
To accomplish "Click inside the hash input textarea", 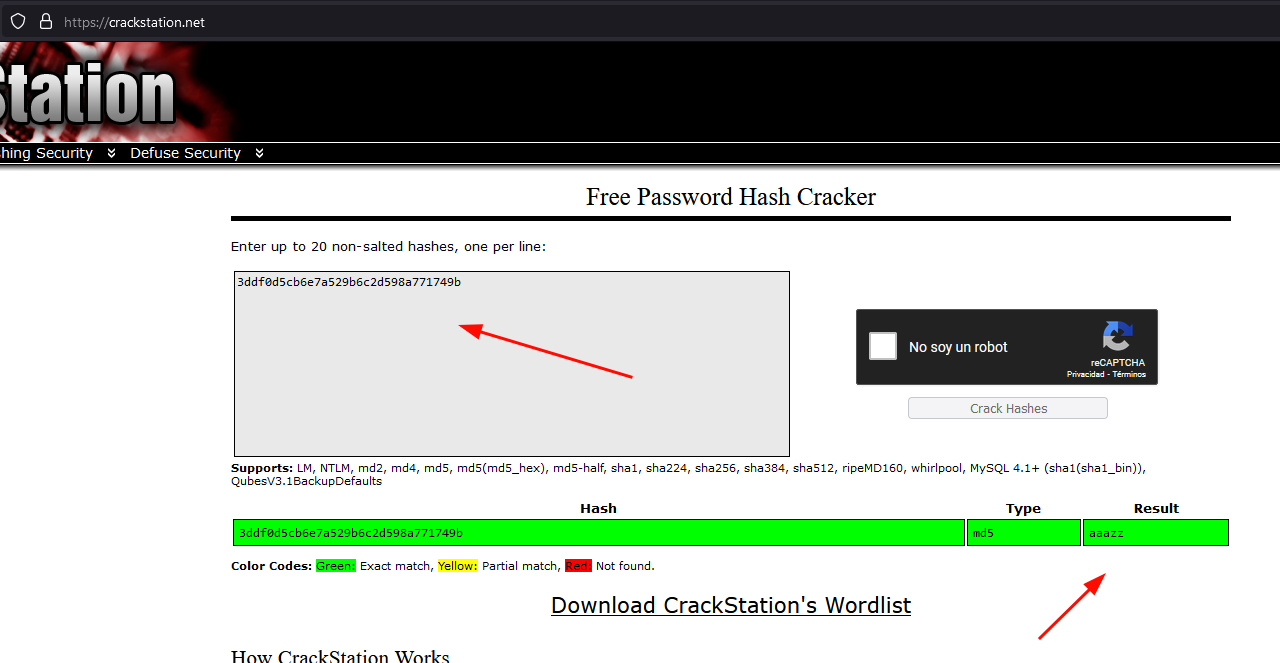I will tap(512, 364).
